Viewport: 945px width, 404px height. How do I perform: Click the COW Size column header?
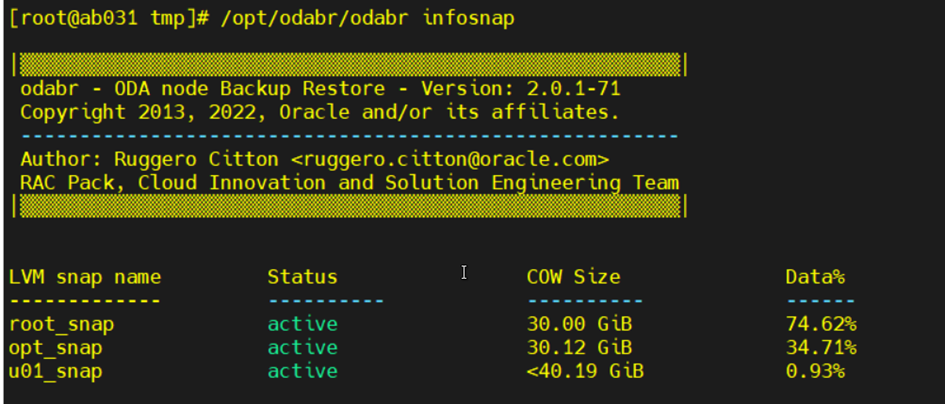pos(573,277)
